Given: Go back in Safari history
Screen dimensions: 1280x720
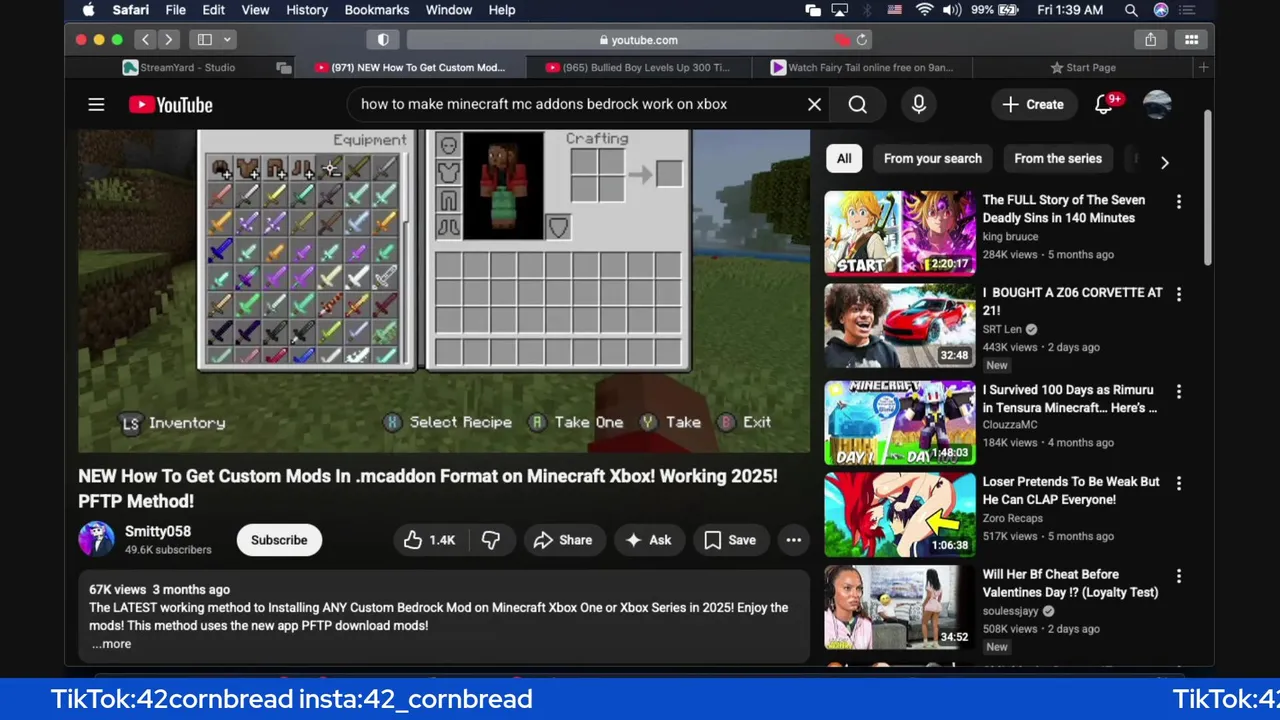Looking at the screenshot, I should coord(146,40).
